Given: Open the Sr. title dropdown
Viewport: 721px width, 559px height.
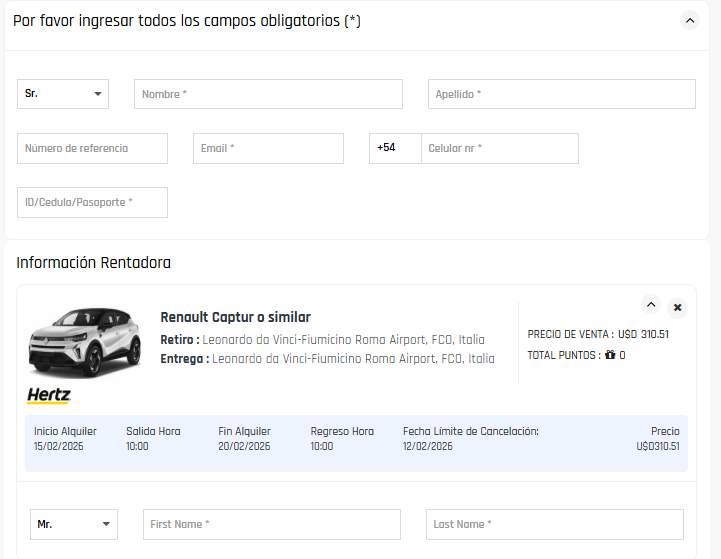Looking at the screenshot, I should (x=63, y=94).
